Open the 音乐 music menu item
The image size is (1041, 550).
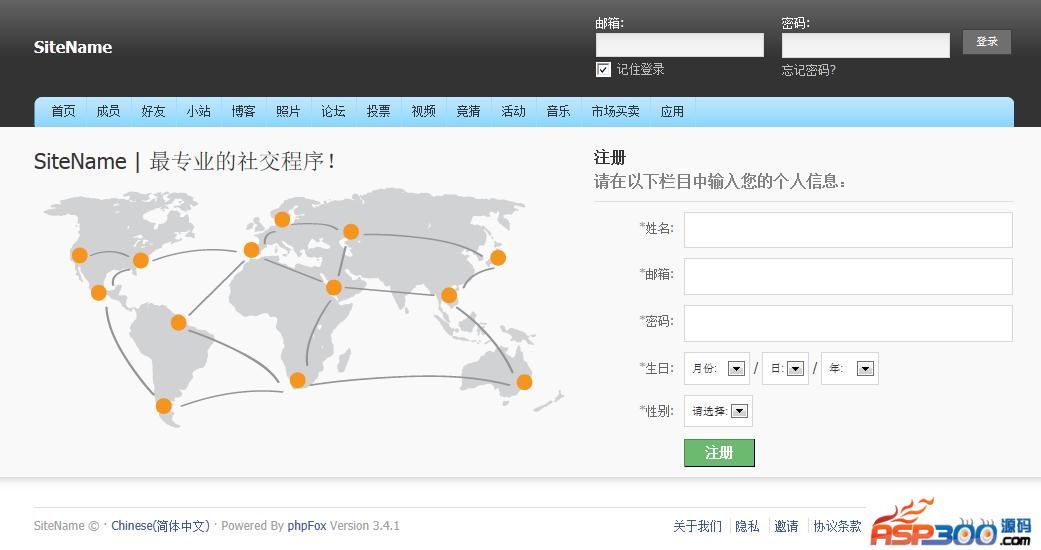pyautogui.click(x=558, y=112)
